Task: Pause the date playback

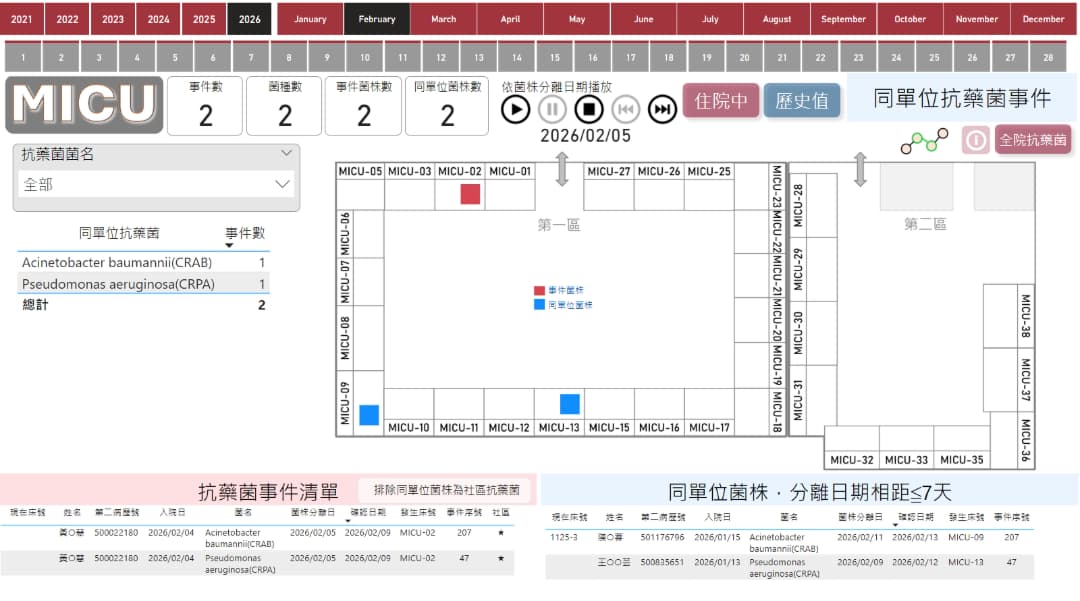Action: (552, 109)
